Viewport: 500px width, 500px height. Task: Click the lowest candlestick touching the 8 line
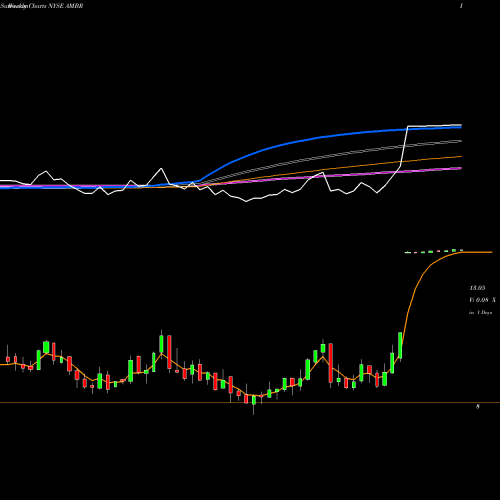pyautogui.click(x=254, y=400)
